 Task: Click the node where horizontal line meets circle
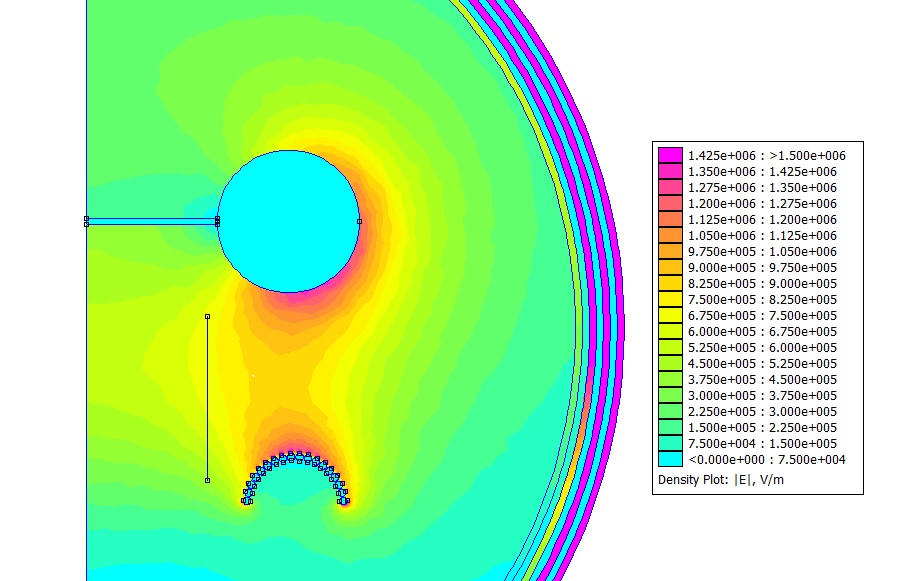click(x=217, y=221)
